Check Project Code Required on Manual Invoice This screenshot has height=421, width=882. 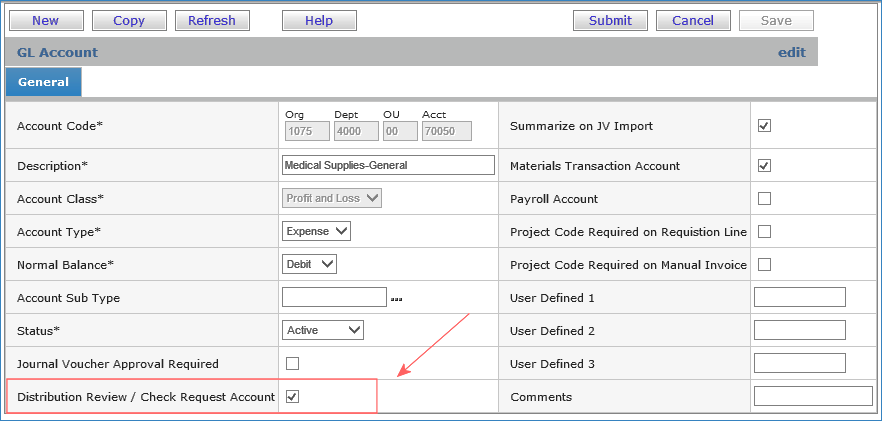(764, 265)
